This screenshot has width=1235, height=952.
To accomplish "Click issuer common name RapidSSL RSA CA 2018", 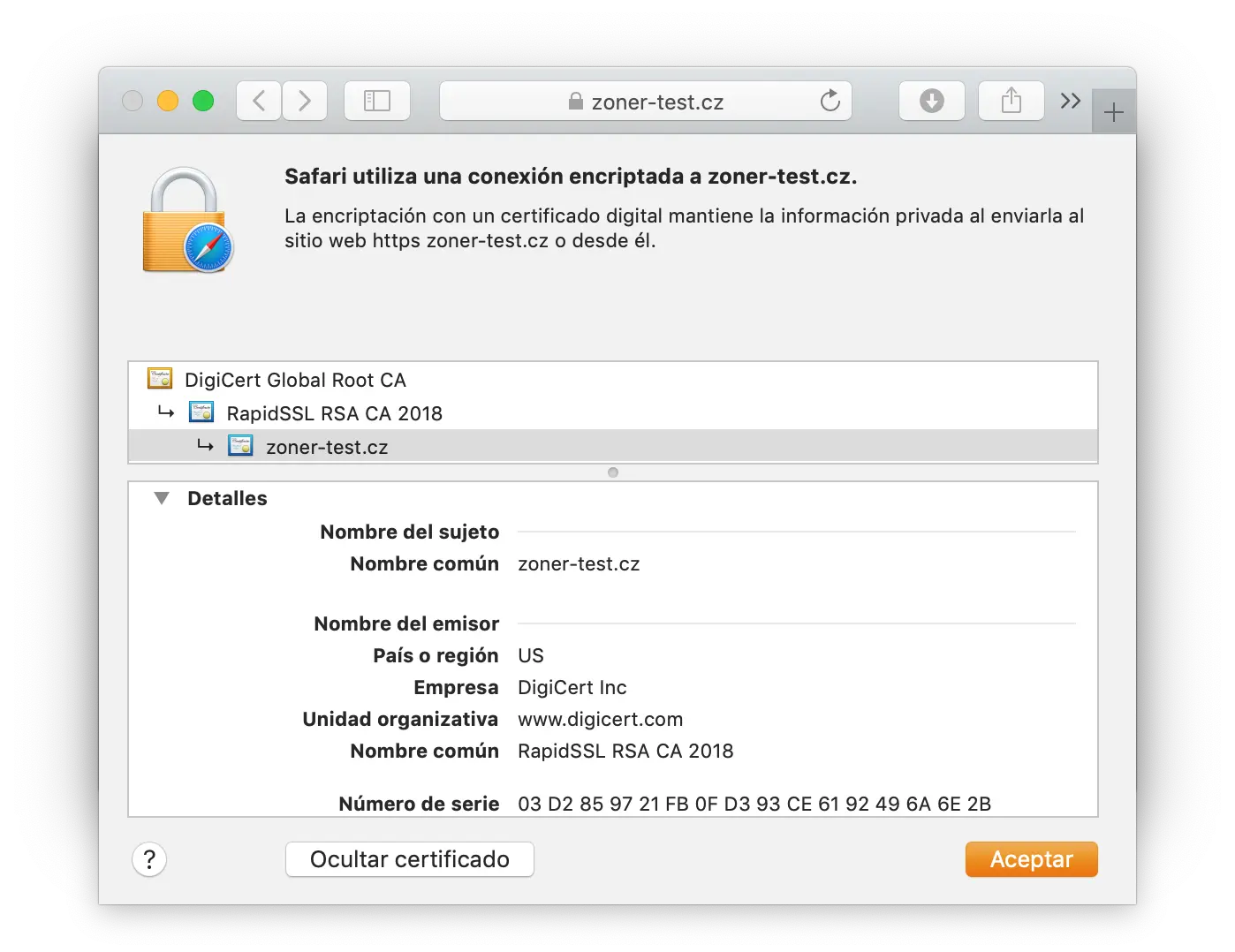I will 625,752.
